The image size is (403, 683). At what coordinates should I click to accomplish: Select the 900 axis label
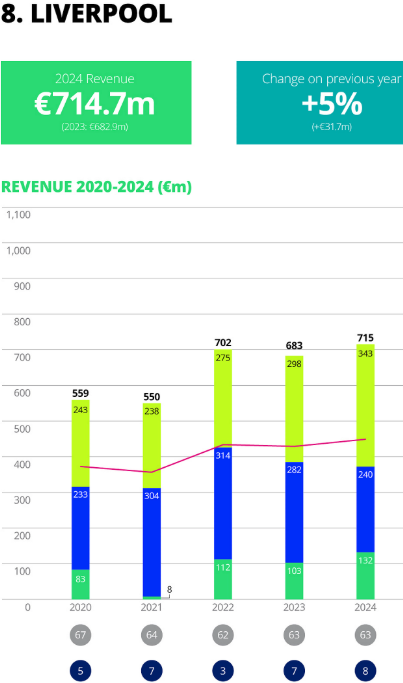[22, 286]
